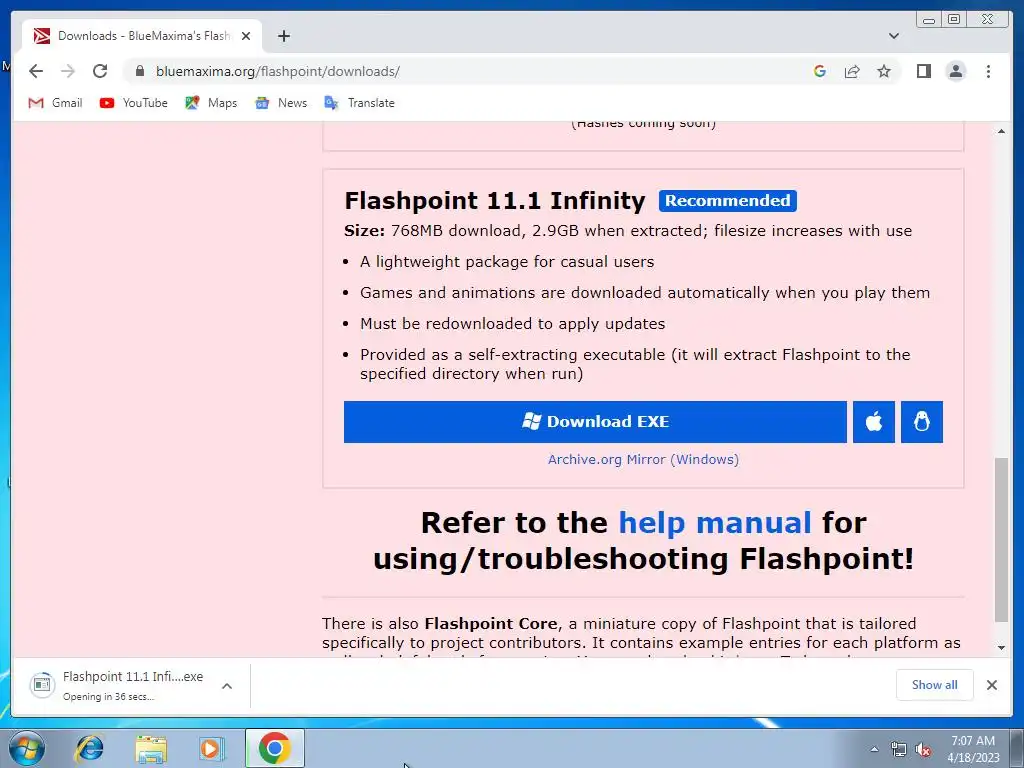Open Windows Explorer from taskbar
Screen dimensions: 1024x768
(x=151, y=748)
